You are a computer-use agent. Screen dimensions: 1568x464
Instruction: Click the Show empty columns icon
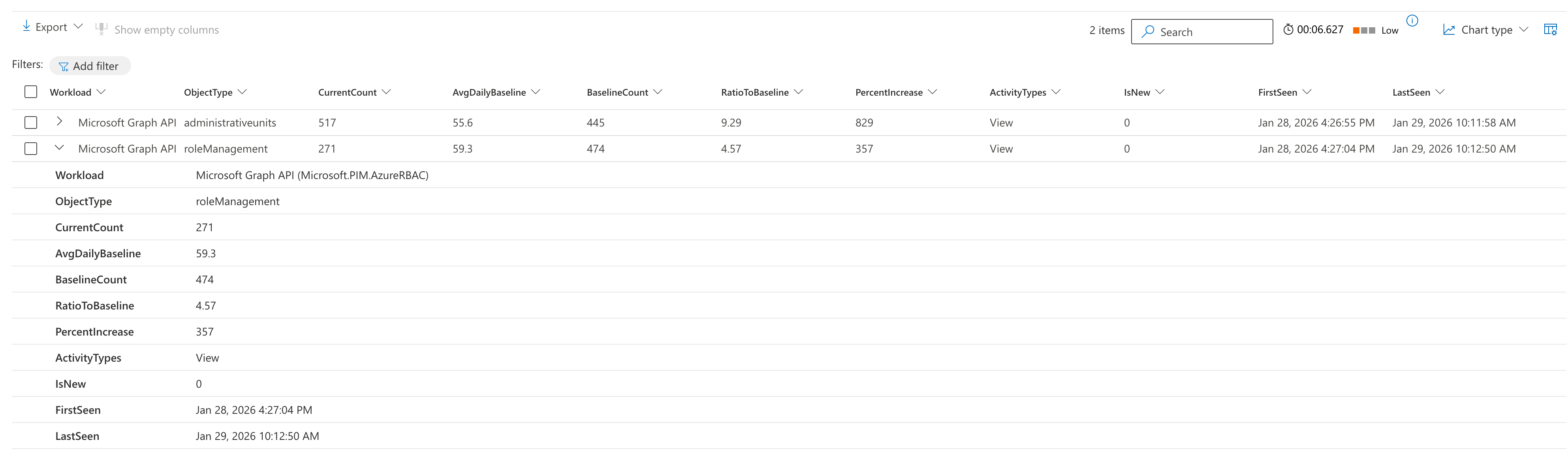tap(101, 28)
